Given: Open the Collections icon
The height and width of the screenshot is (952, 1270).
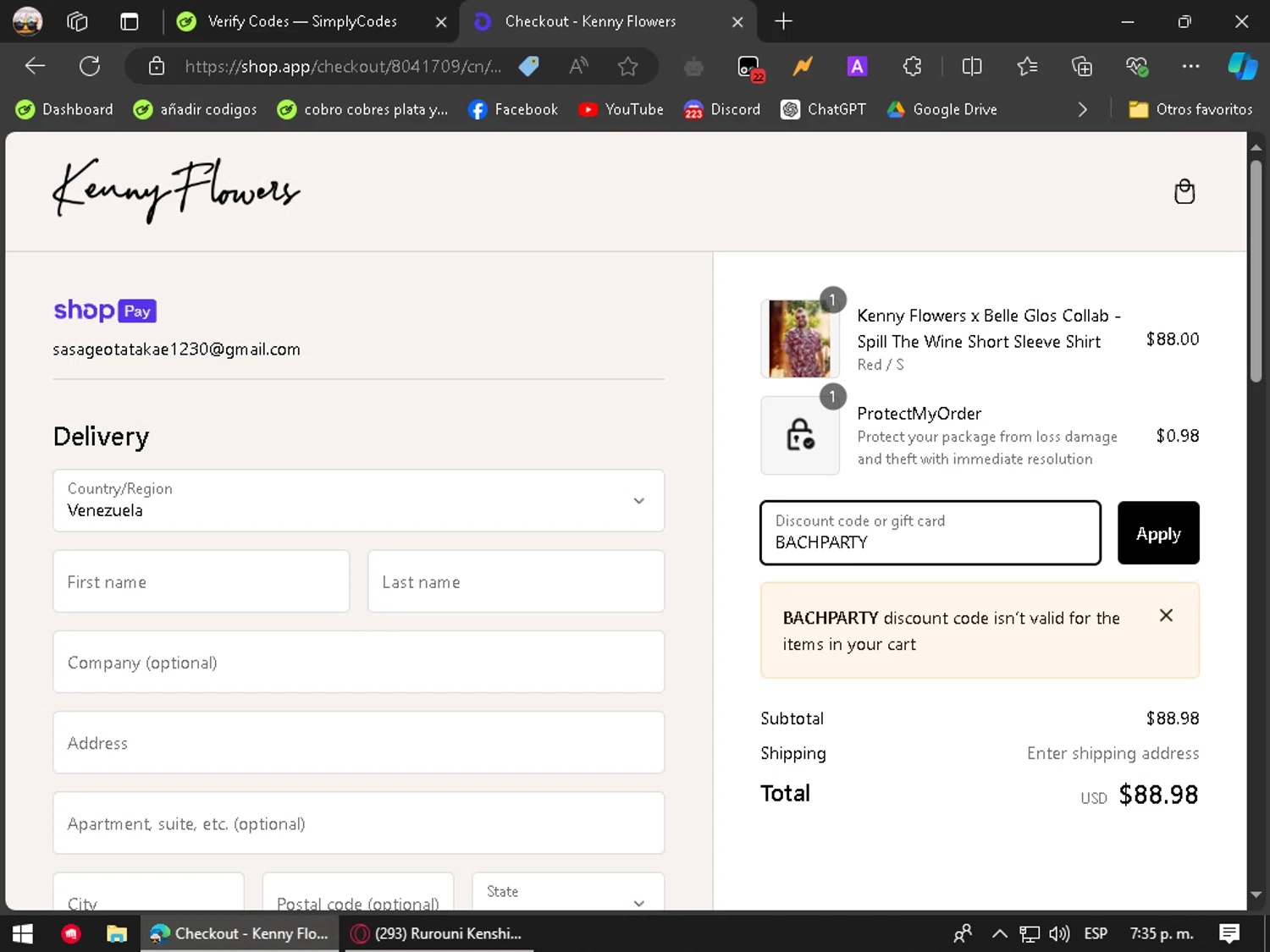Looking at the screenshot, I should pyautogui.click(x=1082, y=66).
